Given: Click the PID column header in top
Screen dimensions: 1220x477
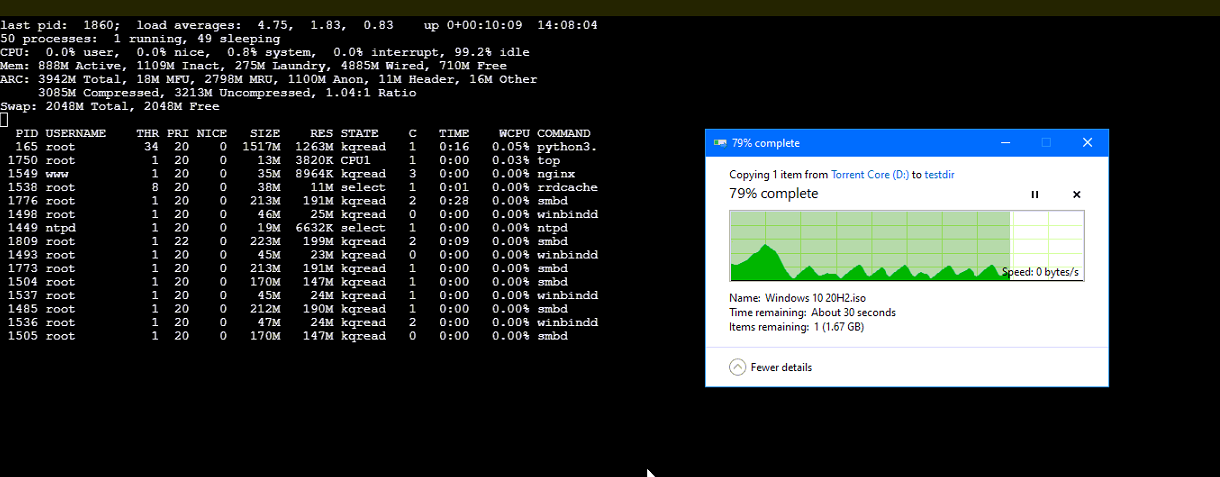Looking at the screenshot, I should pos(27,133).
